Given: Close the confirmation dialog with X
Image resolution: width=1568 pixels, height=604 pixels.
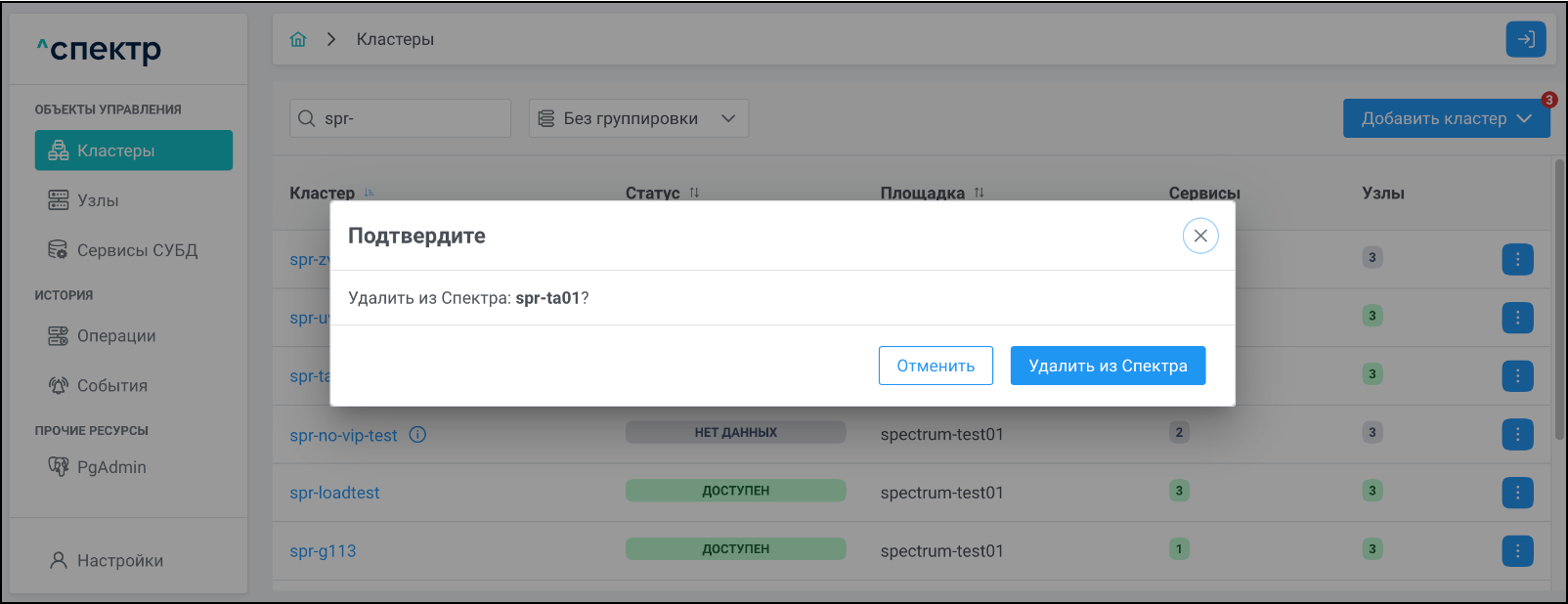Looking at the screenshot, I should coord(1200,236).
